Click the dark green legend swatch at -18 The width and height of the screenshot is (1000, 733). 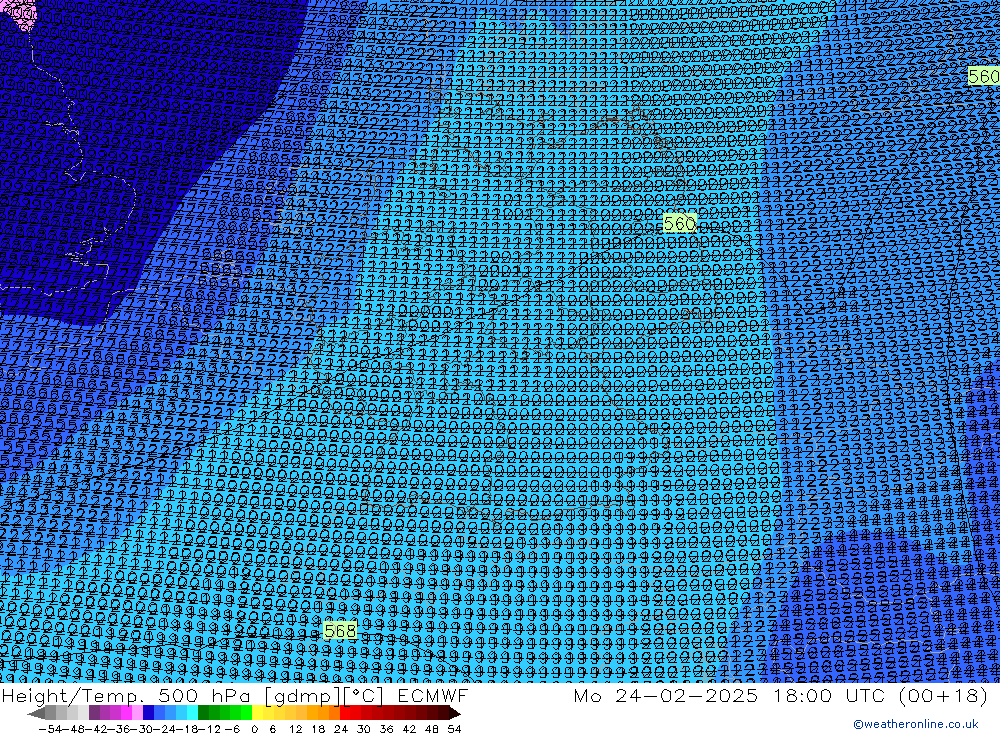click(x=203, y=713)
